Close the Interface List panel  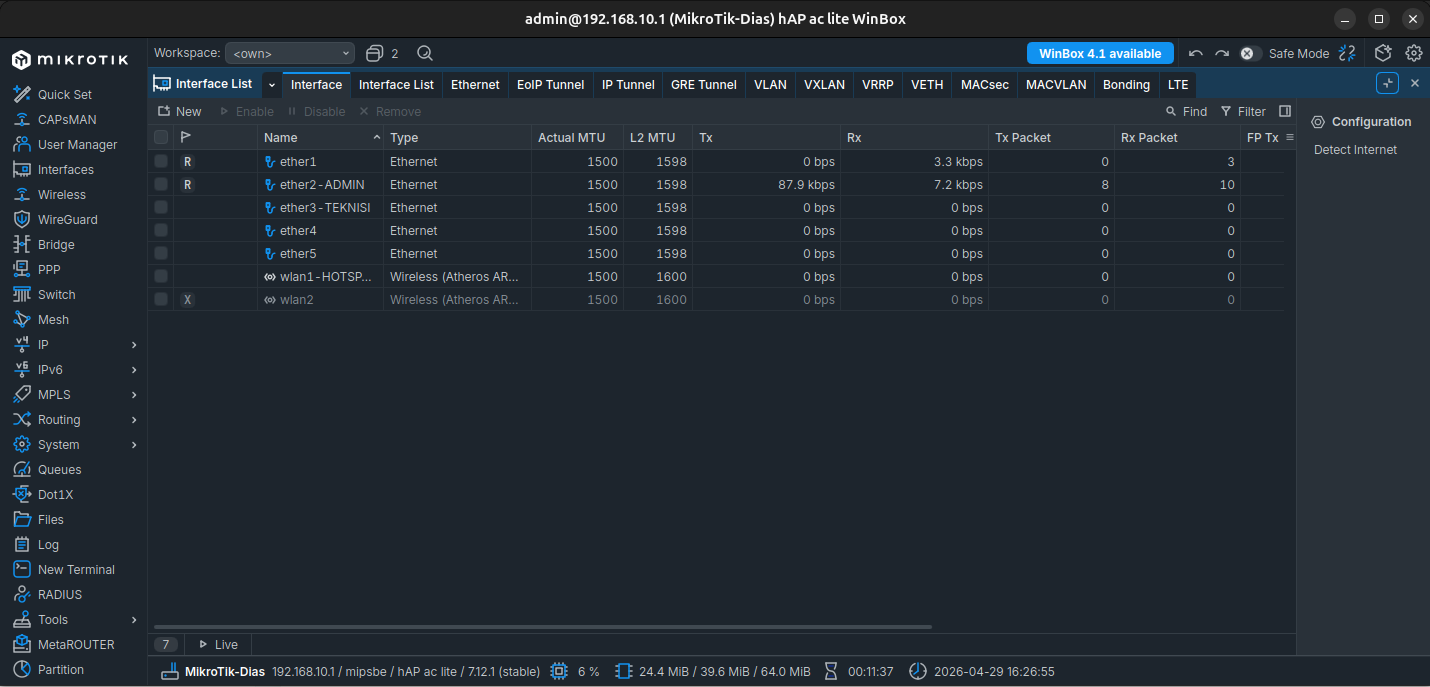[1414, 83]
